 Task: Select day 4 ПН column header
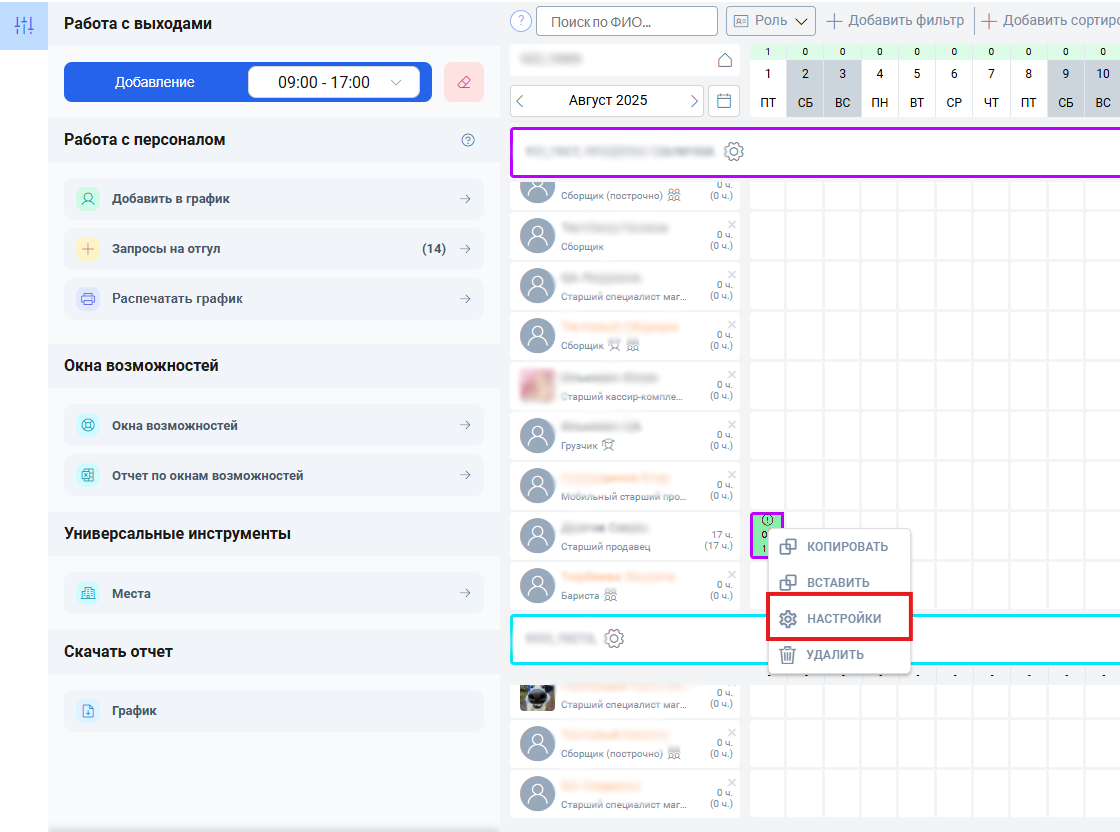pos(879,88)
